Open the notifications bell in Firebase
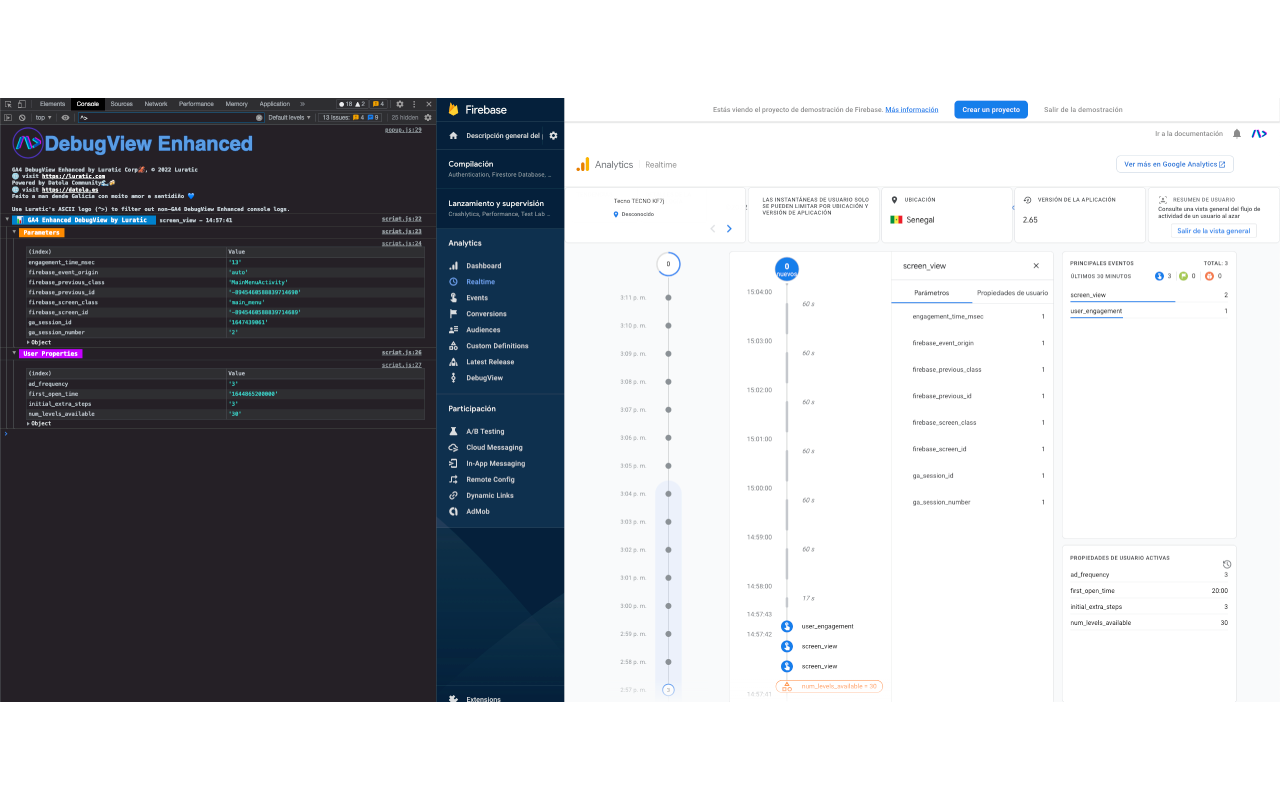The width and height of the screenshot is (1280, 800). coord(1237,133)
